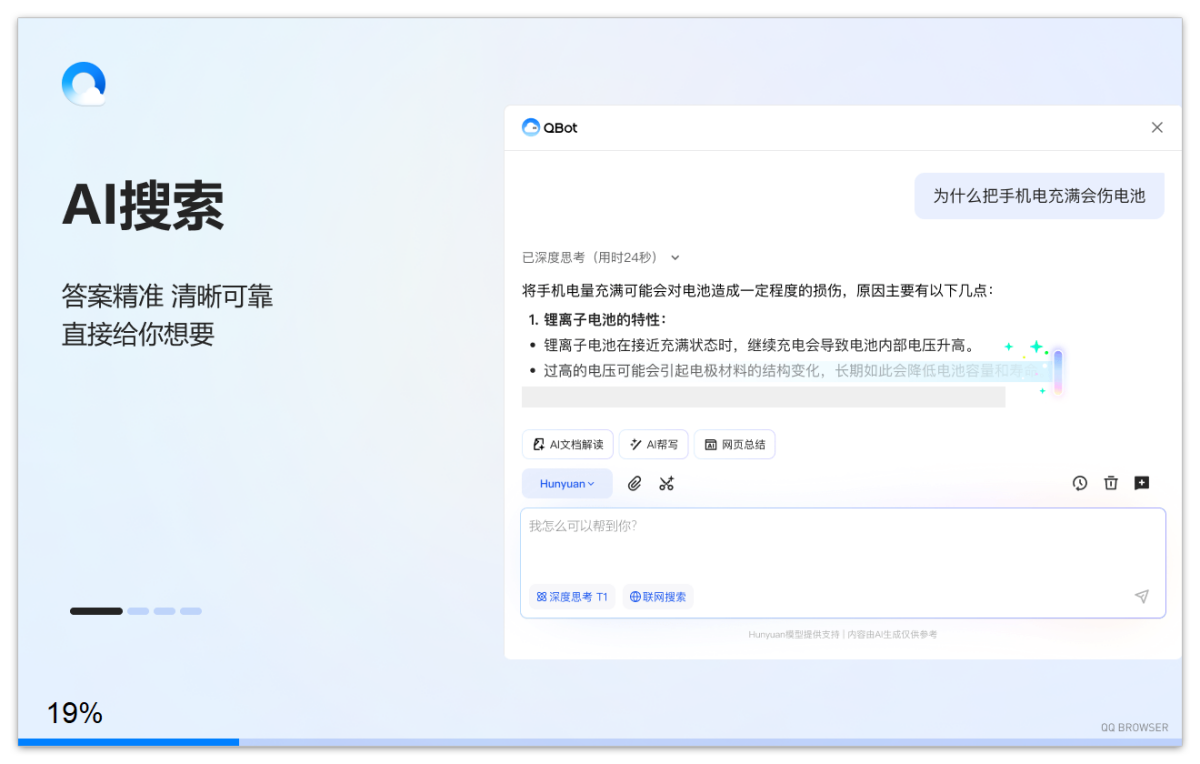Click the QBot logo icon

click(x=530, y=127)
